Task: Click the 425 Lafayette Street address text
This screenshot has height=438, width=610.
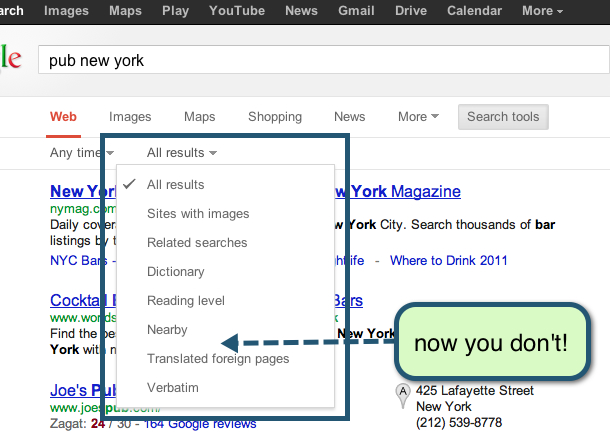Action: pyautogui.click(x=475, y=390)
